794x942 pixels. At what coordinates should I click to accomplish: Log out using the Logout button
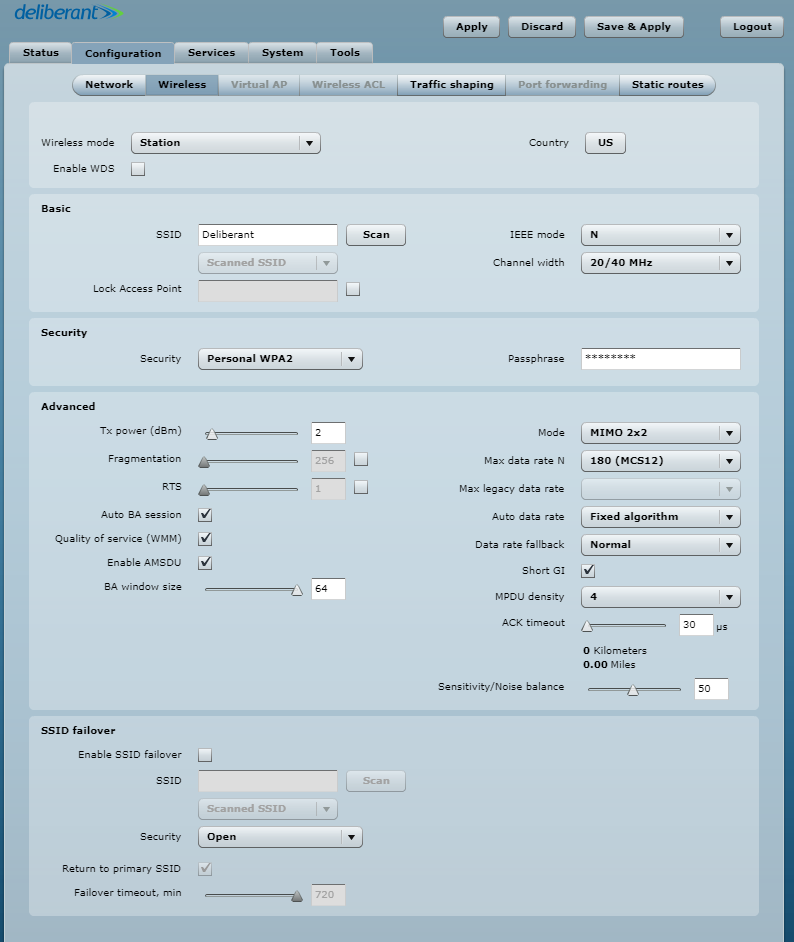(x=751, y=27)
